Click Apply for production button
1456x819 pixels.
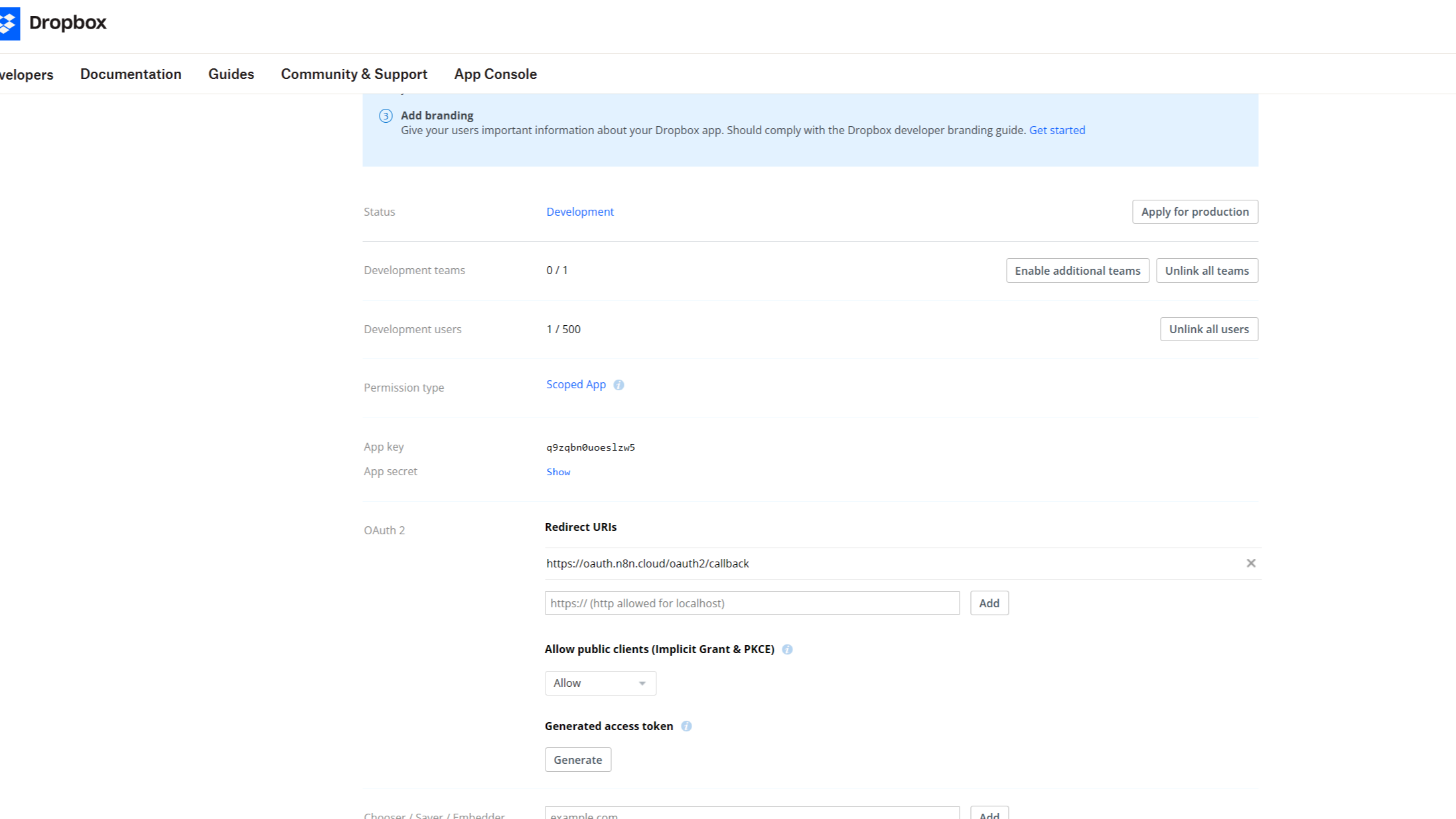point(1195,212)
